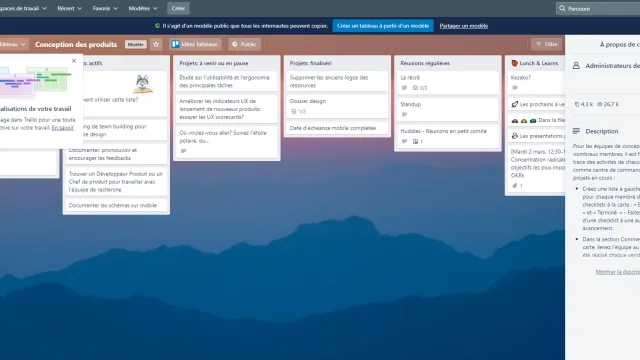Open the Améliorer les indicateurs UX card

click(x=227, y=109)
